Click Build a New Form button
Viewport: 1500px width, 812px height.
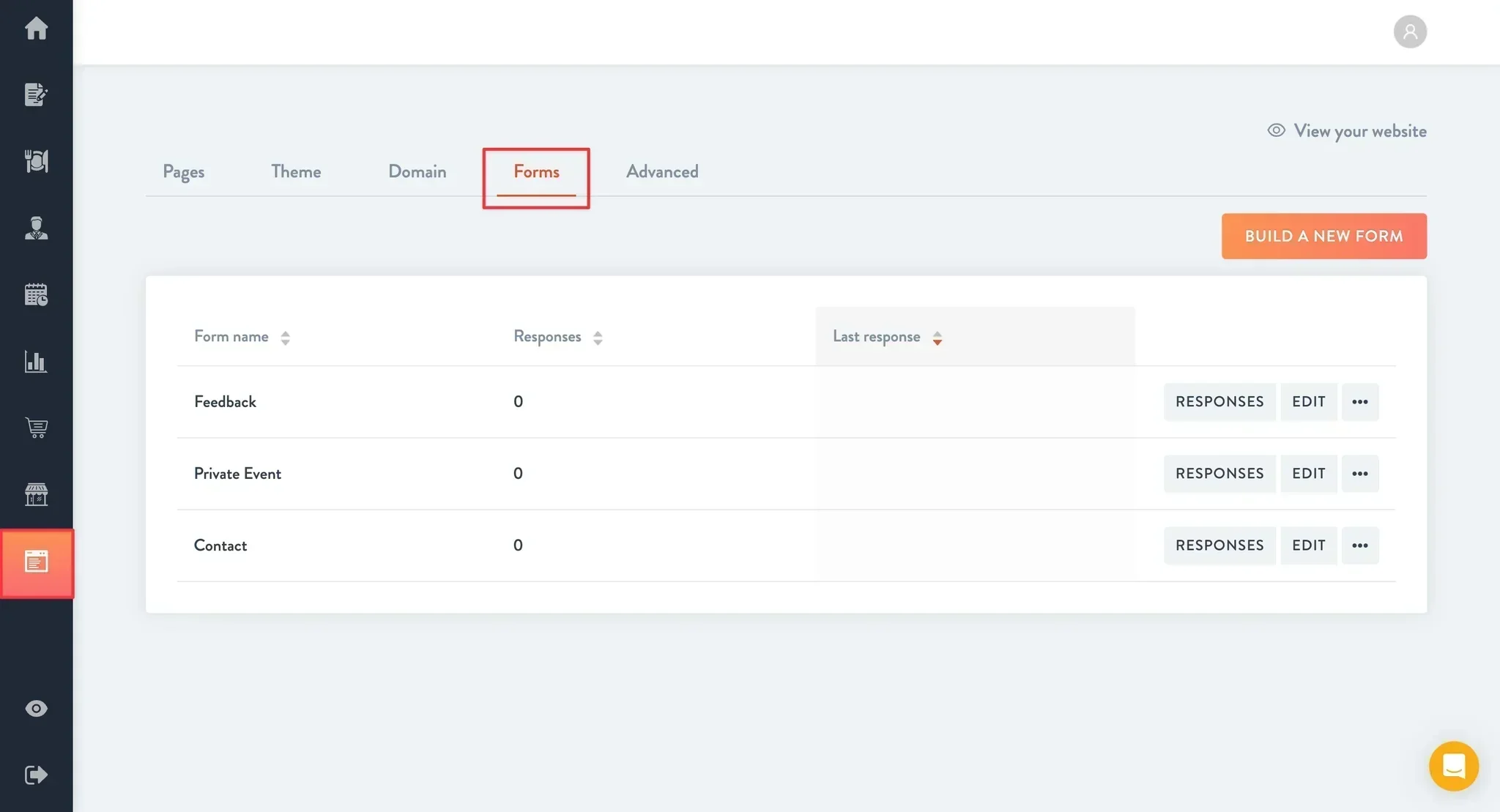pyautogui.click(x=1323, y=236)
